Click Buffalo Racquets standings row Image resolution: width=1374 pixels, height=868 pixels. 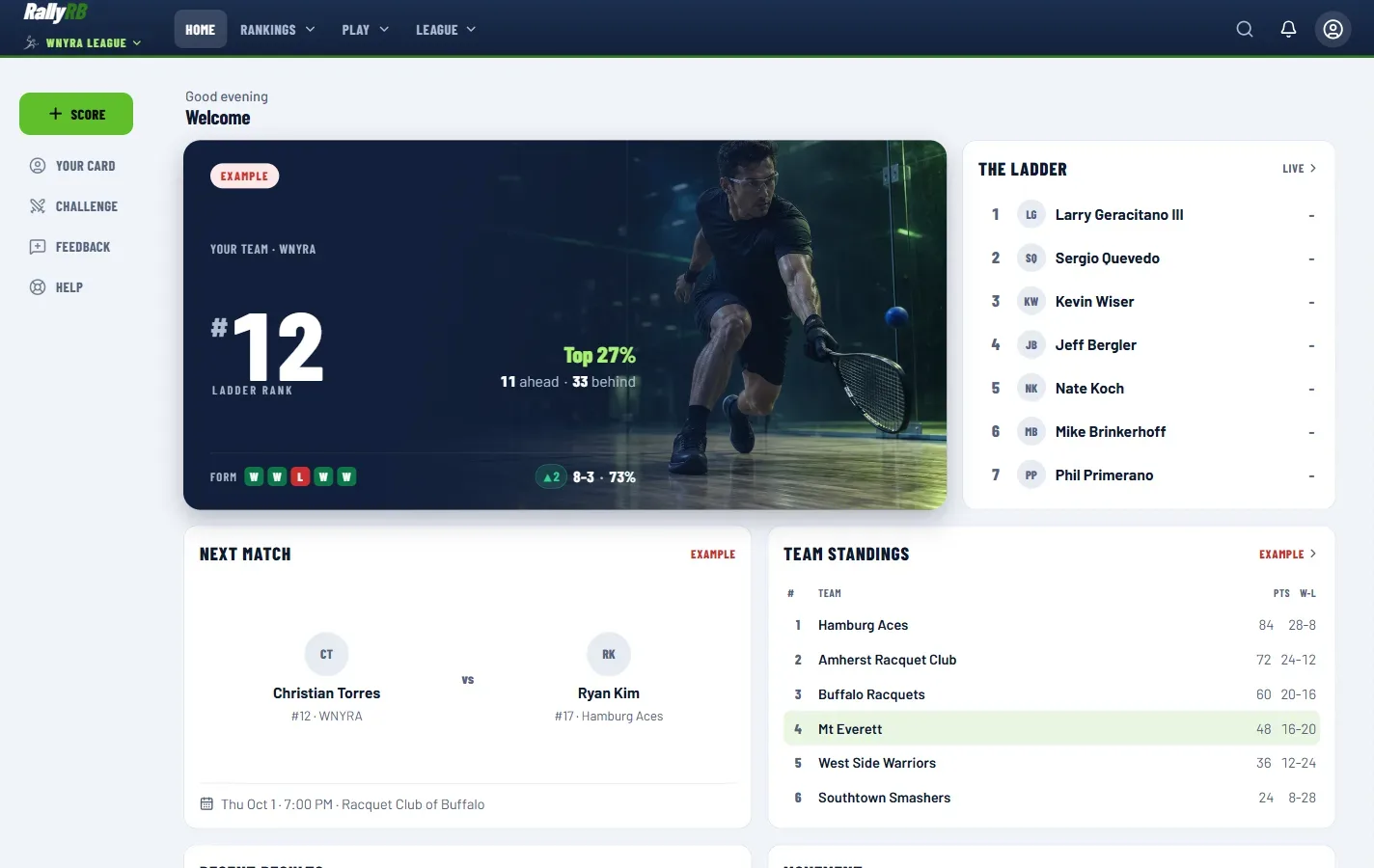coord(1052,695)
